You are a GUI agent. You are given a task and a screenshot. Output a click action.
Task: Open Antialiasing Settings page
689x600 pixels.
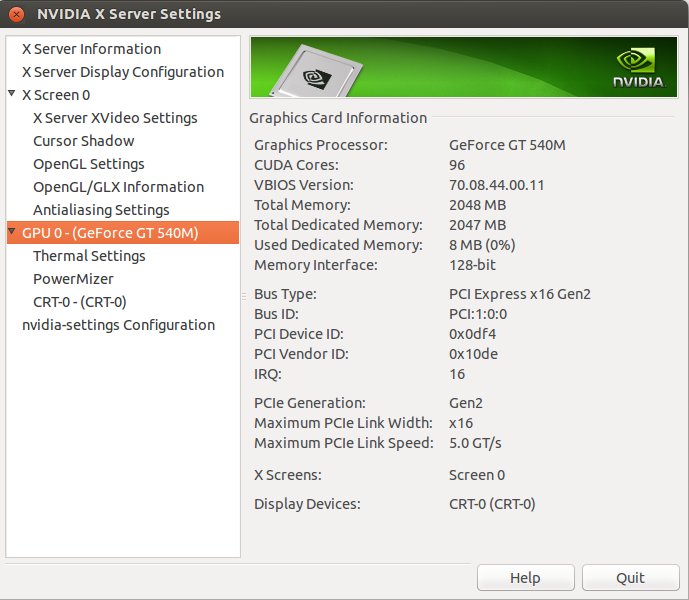tap(101, 210)
